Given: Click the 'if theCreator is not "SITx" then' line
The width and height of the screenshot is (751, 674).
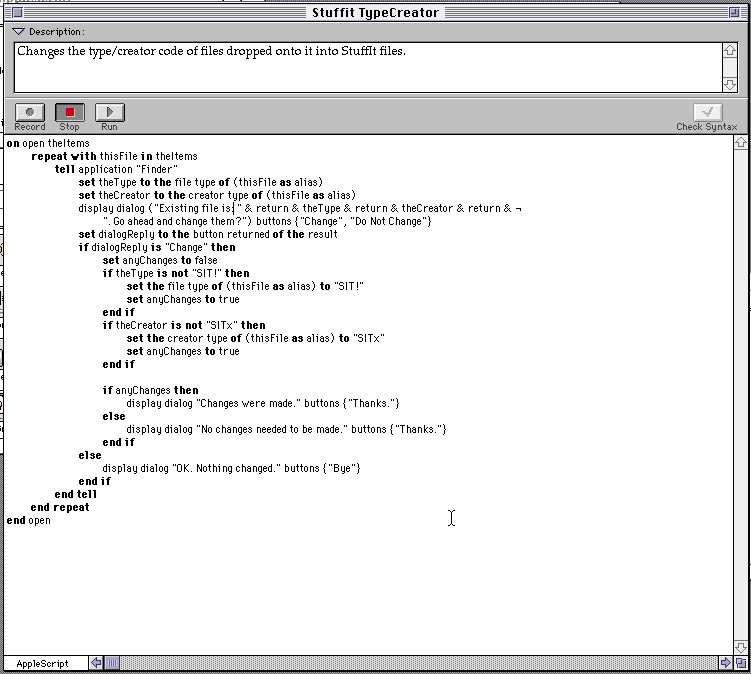Looking at the screenshot, I should [184, 325].
